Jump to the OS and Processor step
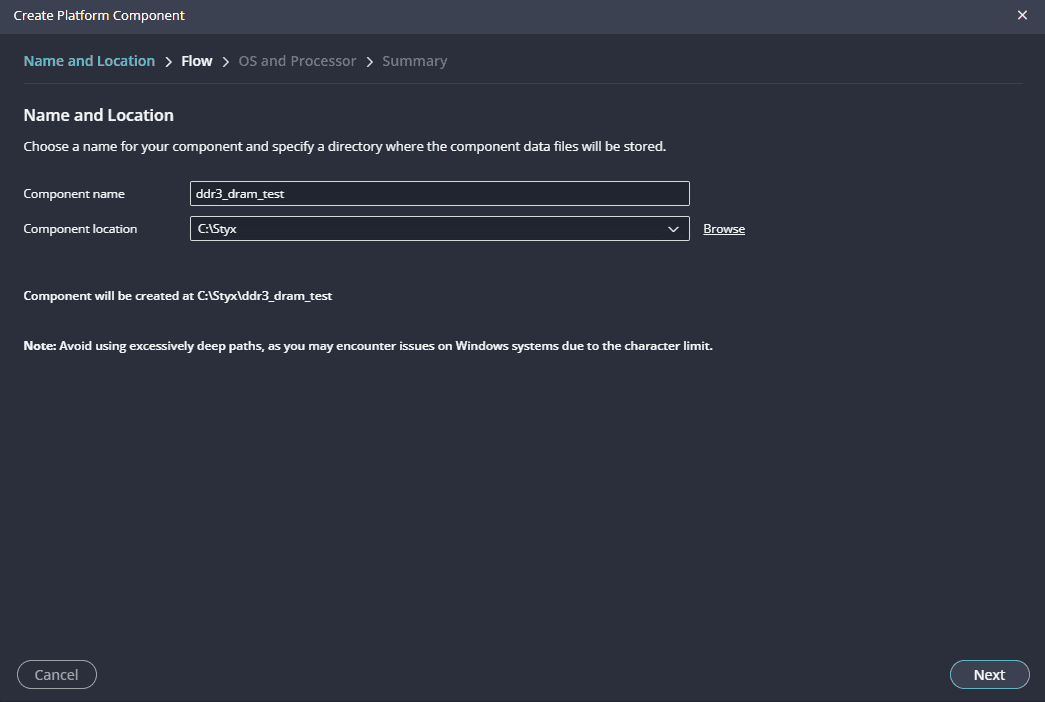 pyautogui.click(x=297, y=61)
